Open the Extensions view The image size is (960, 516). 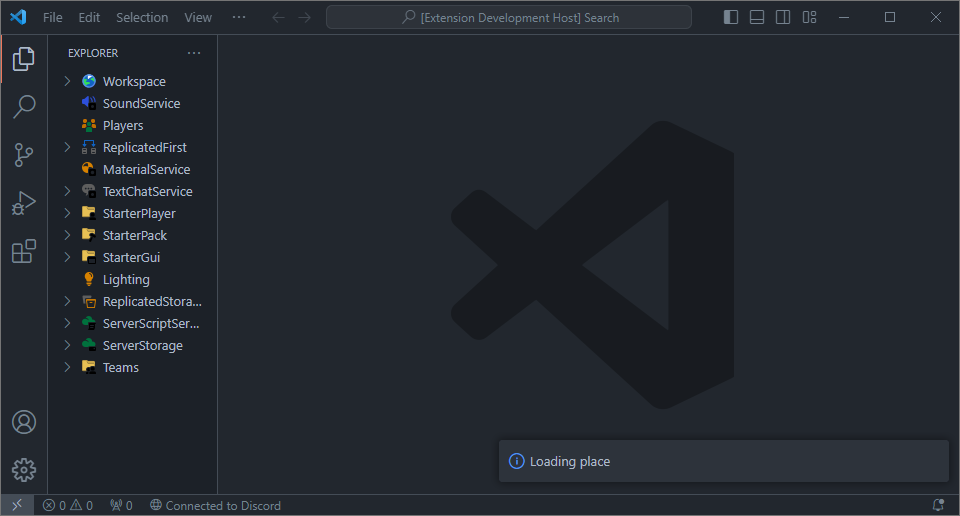pos(24,251)
